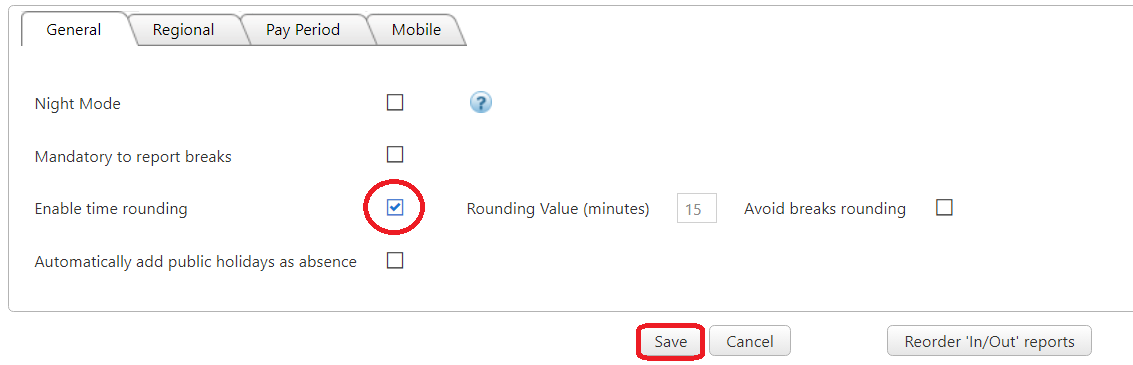Select the Mobile tab
Image resolution: width=1133 pixels, height=365 pixels.
416,30
